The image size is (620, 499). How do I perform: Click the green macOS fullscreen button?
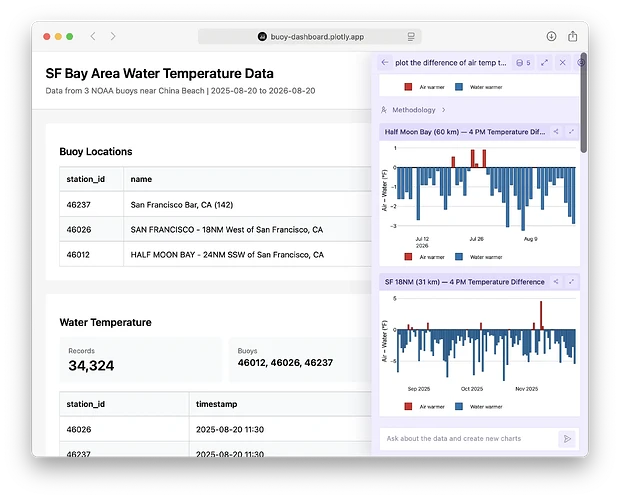coord(70,36)
